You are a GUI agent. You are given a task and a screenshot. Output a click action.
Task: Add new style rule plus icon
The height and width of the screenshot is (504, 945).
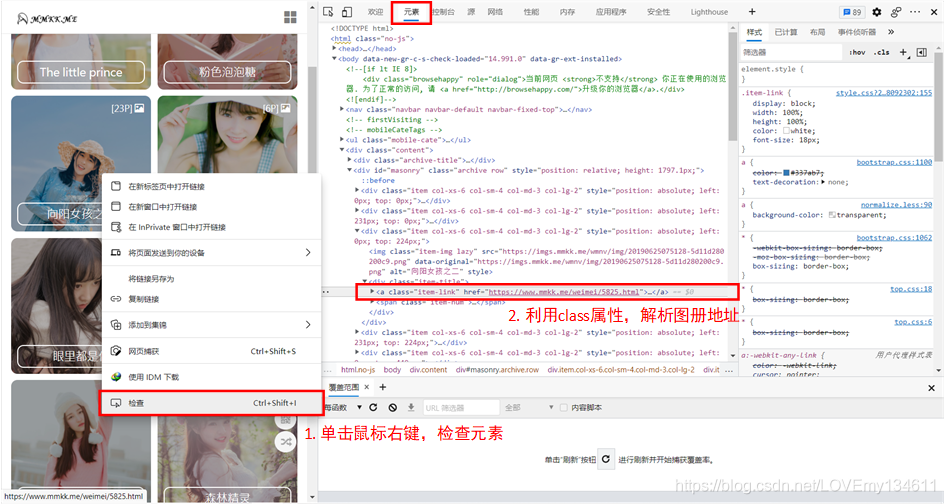click(x=903, y=52)
